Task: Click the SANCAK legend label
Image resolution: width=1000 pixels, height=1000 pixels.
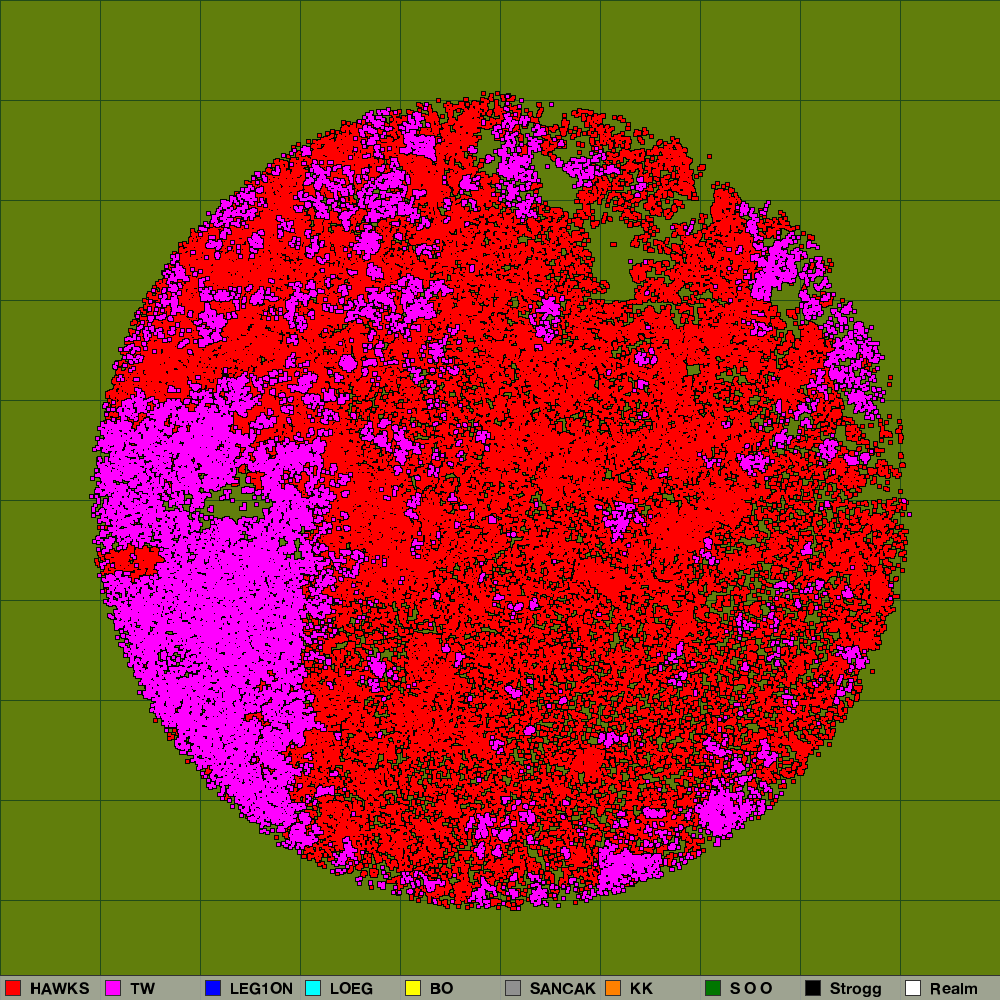Action: point(562,989)
